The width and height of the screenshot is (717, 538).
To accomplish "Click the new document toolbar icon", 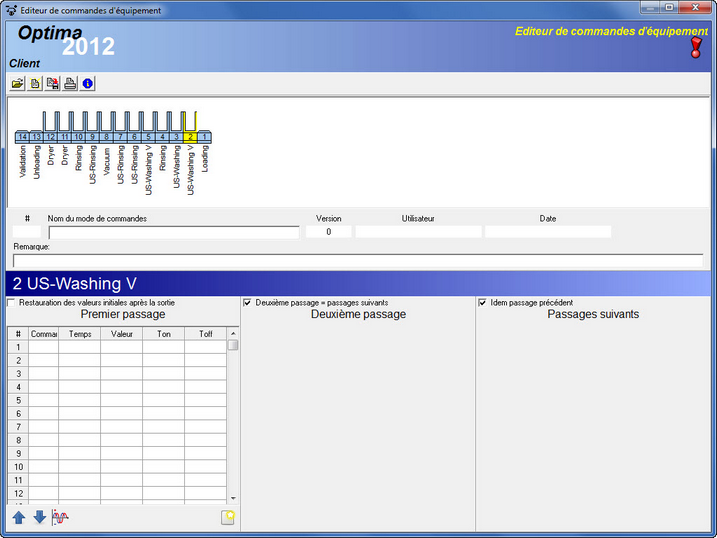I will pyautogui.click(x=35, y=84).
